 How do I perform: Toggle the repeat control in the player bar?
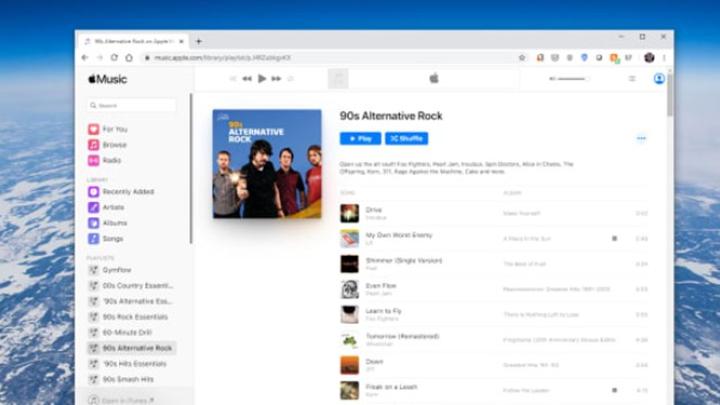pos(290,79)
